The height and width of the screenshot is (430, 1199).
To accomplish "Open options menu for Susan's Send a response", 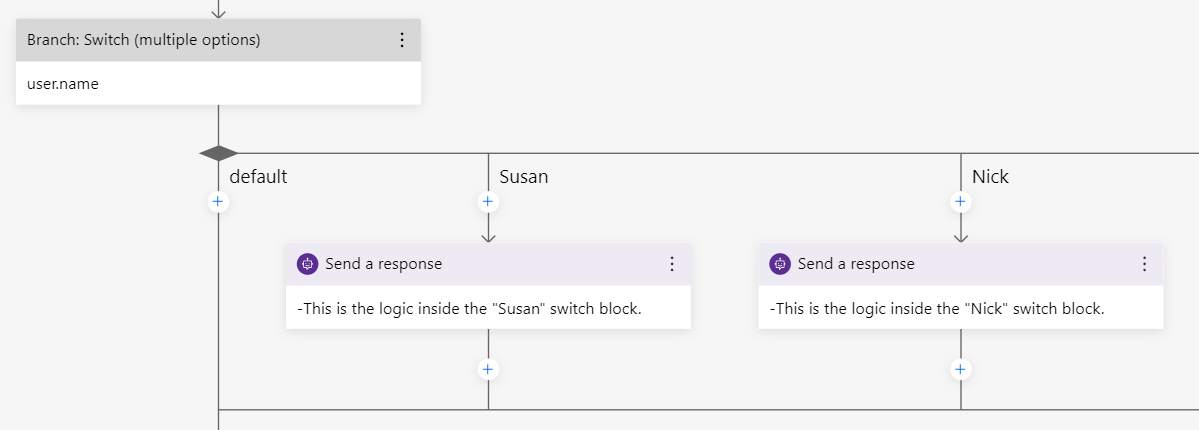I will pos(672,264).
